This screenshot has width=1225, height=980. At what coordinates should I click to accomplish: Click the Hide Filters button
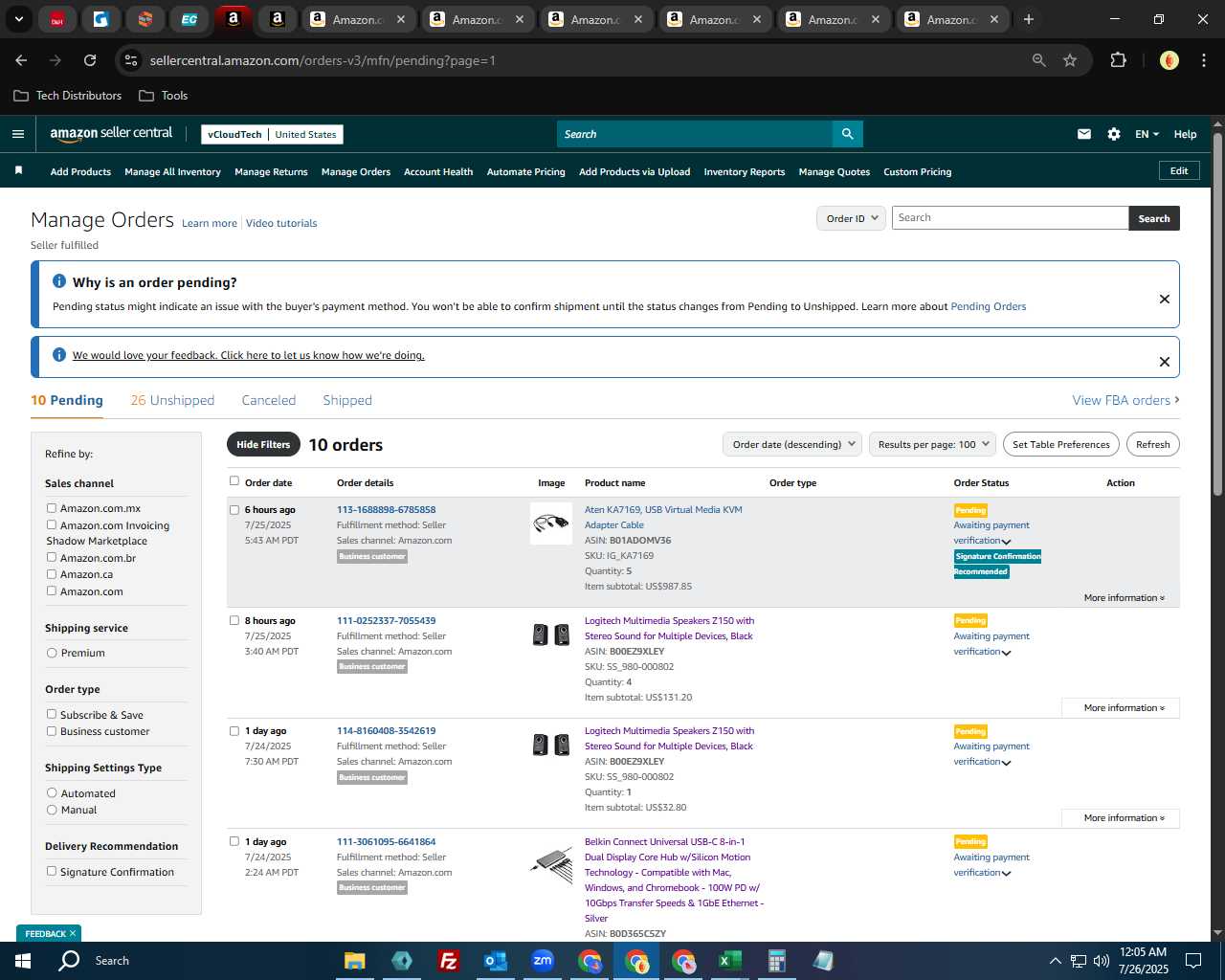coord(263,444)
